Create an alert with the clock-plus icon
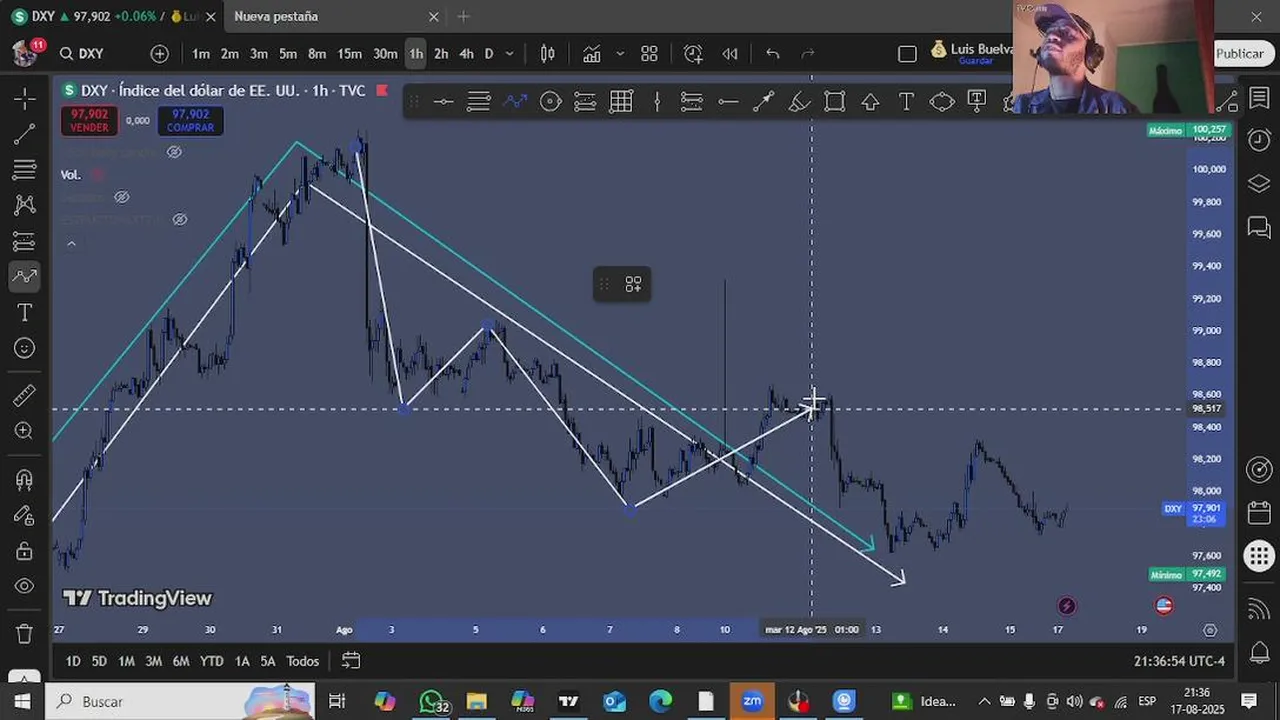Image resolution: width=1280 pixels, height=720 pixels. tap(693, 54)
